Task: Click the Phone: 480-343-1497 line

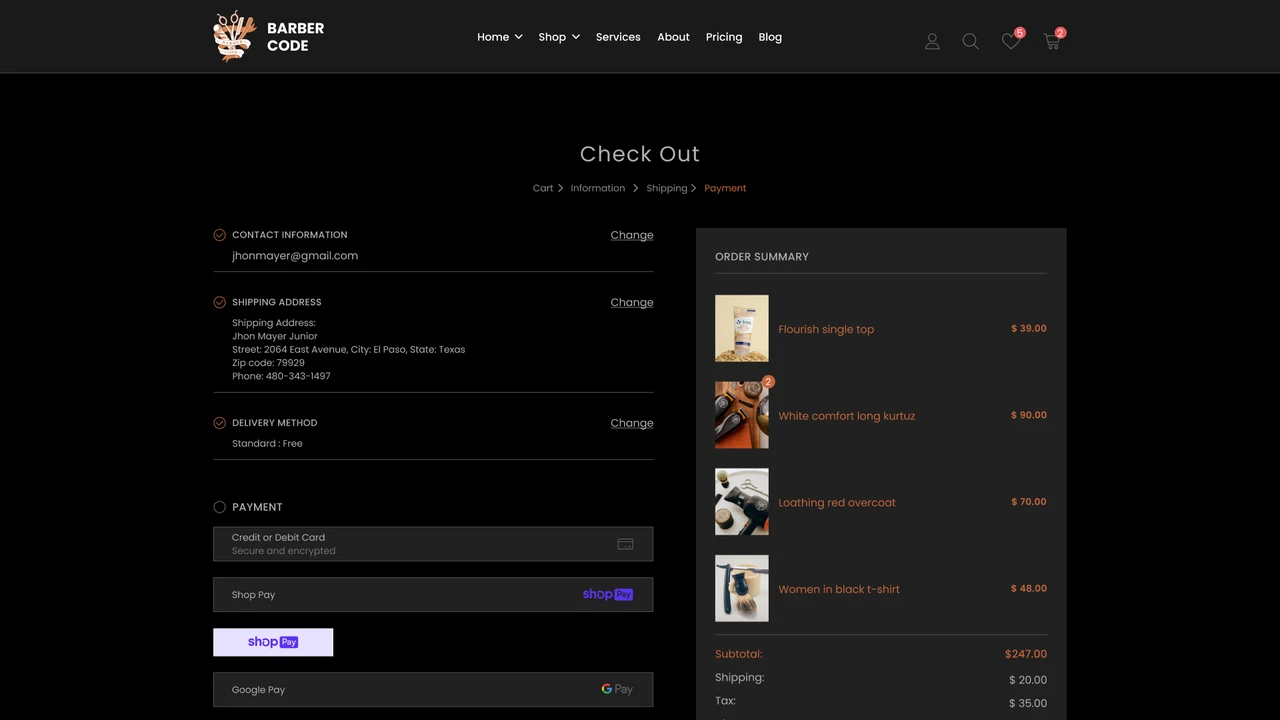Action: click(281, 376)
